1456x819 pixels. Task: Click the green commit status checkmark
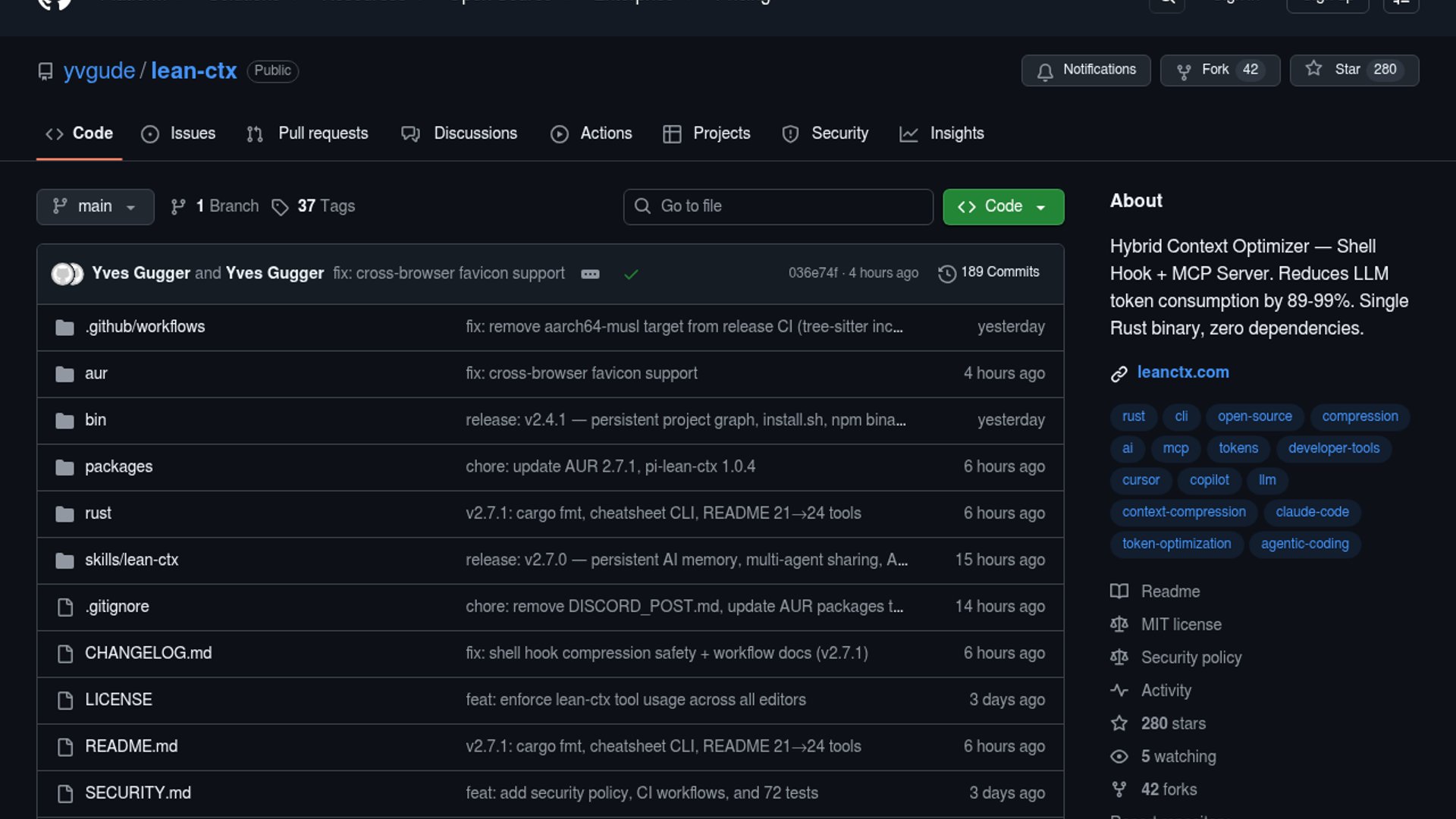(631, 275)
